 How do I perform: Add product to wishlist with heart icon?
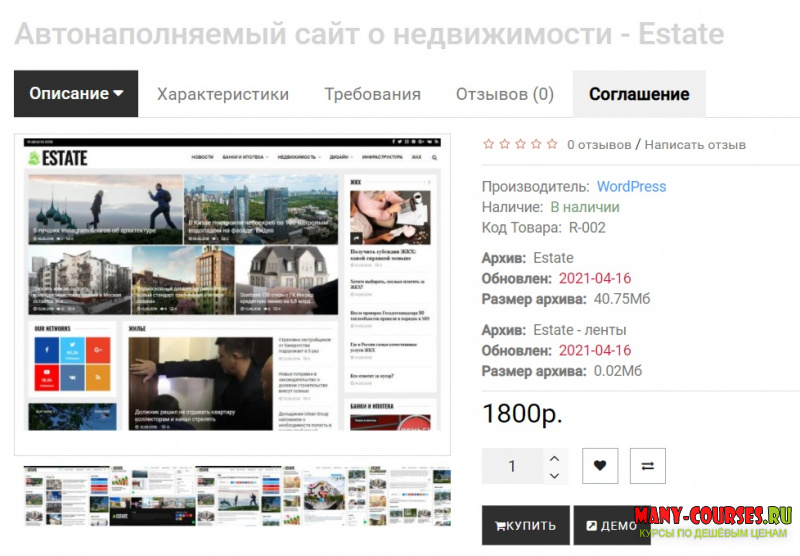600,466
